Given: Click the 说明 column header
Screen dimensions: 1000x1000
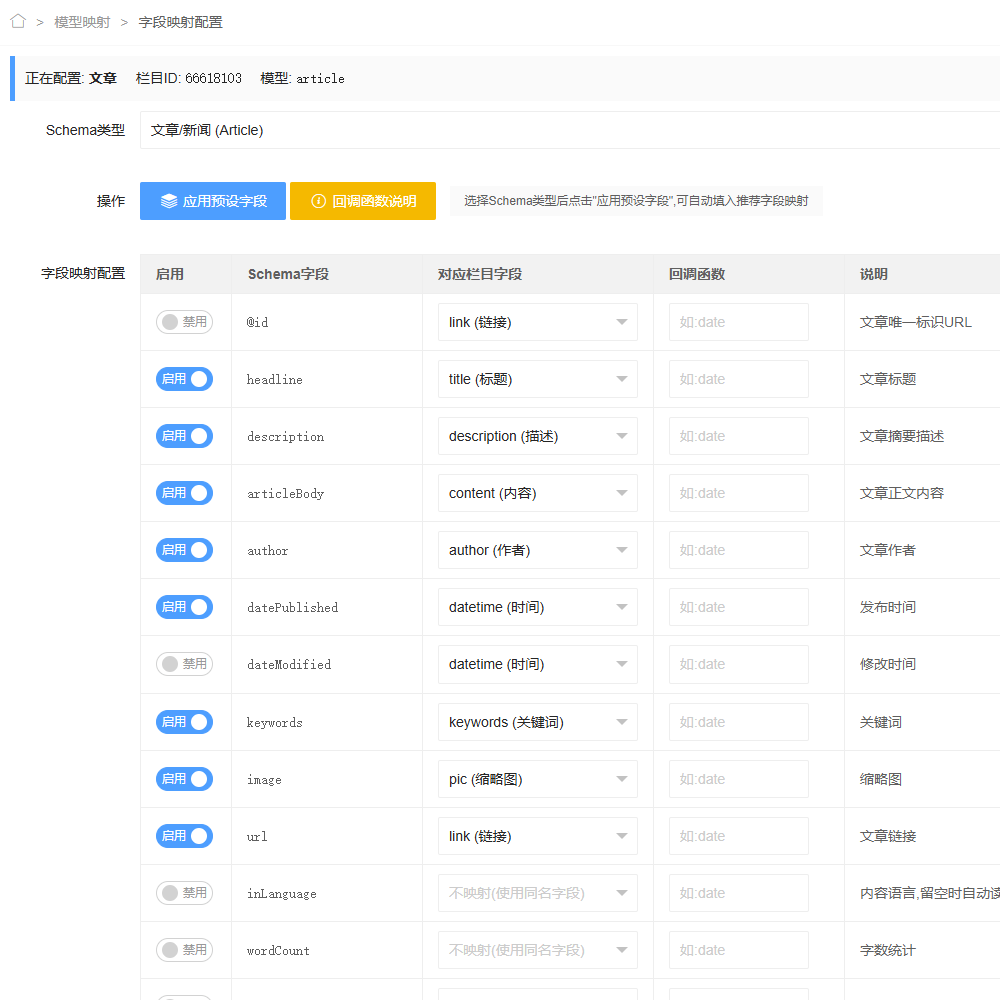Looking at the screenshot, I should point(873,274).
